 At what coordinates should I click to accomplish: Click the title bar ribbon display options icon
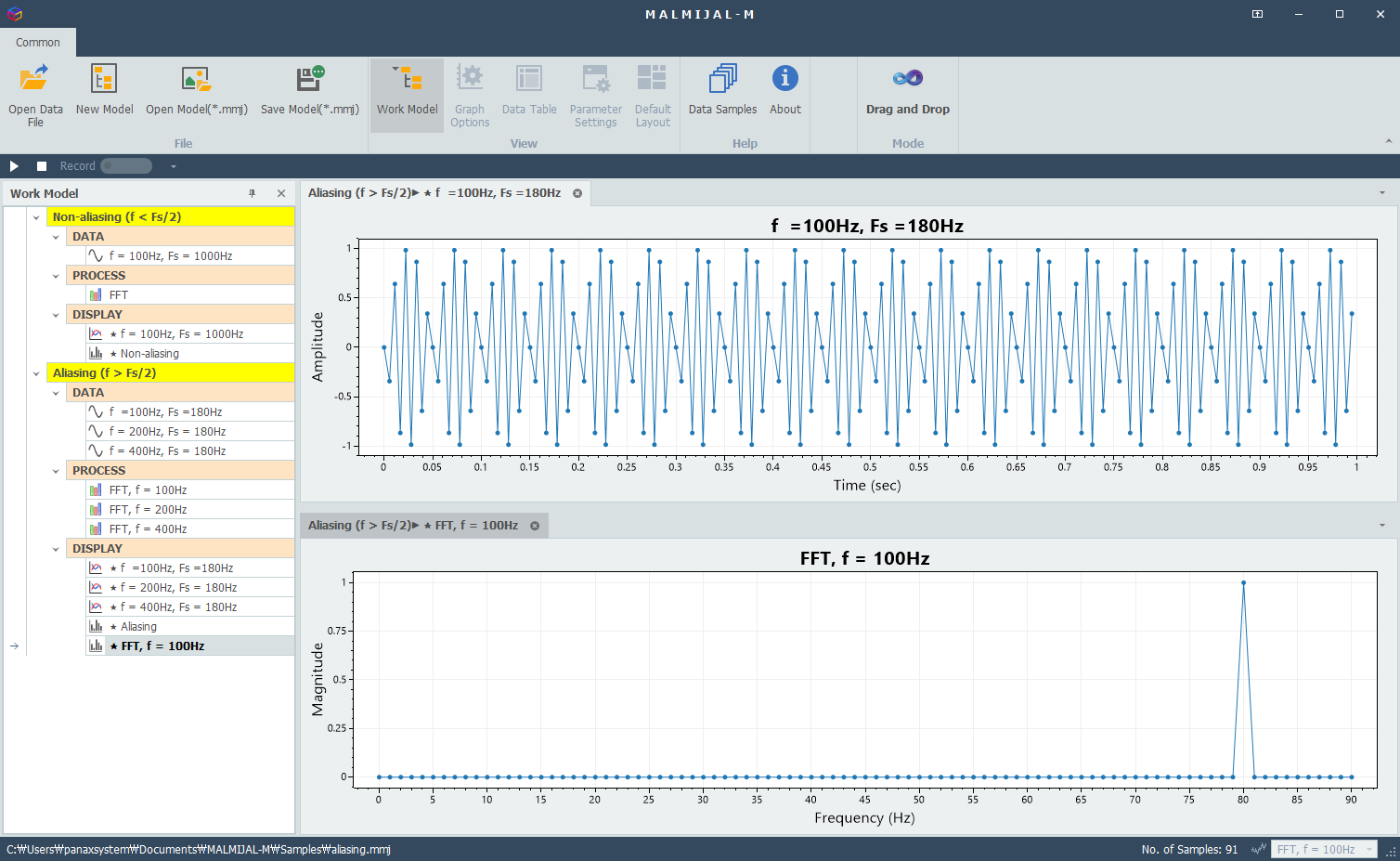[x=1257, y=14]
